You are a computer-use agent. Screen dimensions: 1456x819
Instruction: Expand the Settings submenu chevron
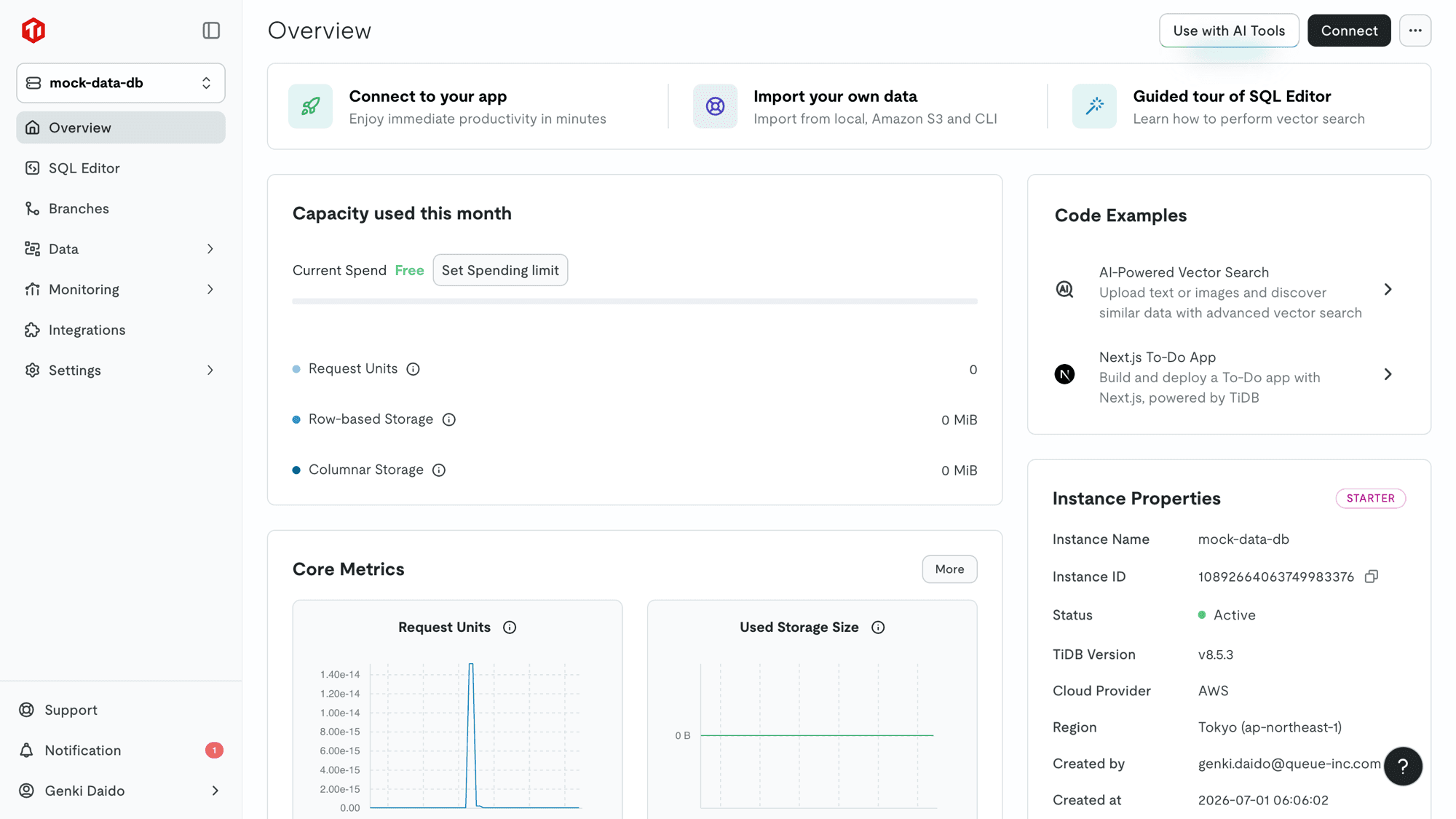coord(210,371)
